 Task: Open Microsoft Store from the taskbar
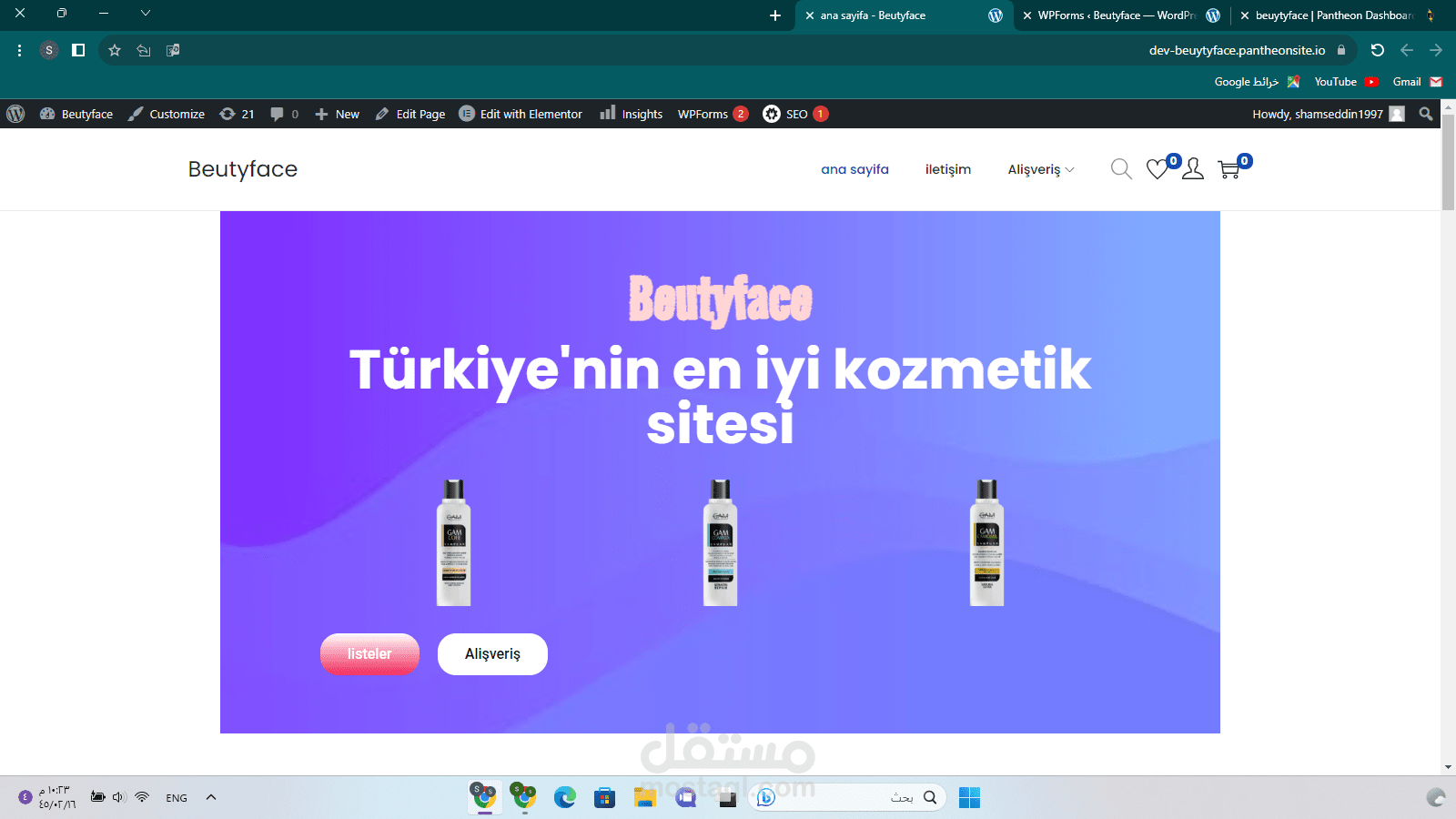(605, 798)
